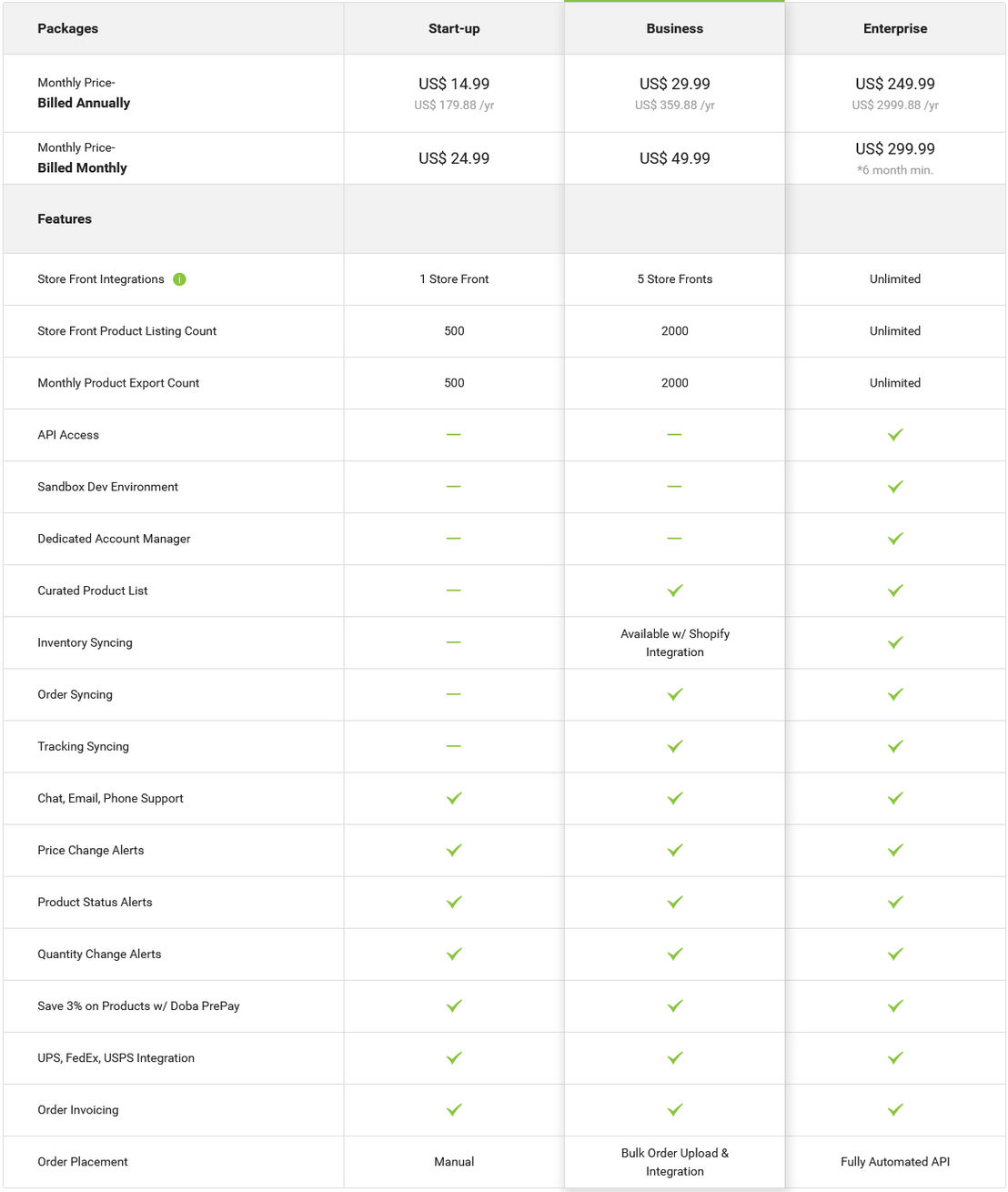Viewport: 1008px width, 1192px height.
Task: Click Start-up checkmark for Quantity Change Alerts
Action: 454,954
